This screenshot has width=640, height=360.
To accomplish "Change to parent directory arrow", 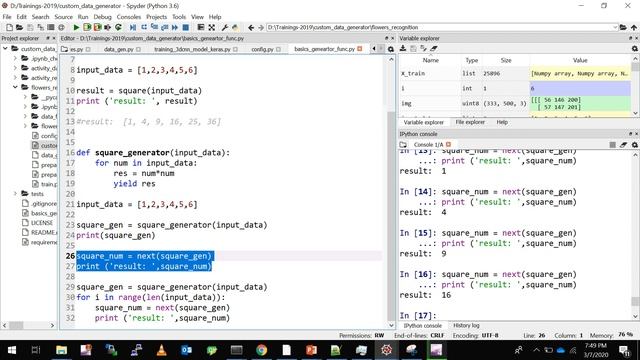I will click(x=634, y=27).
